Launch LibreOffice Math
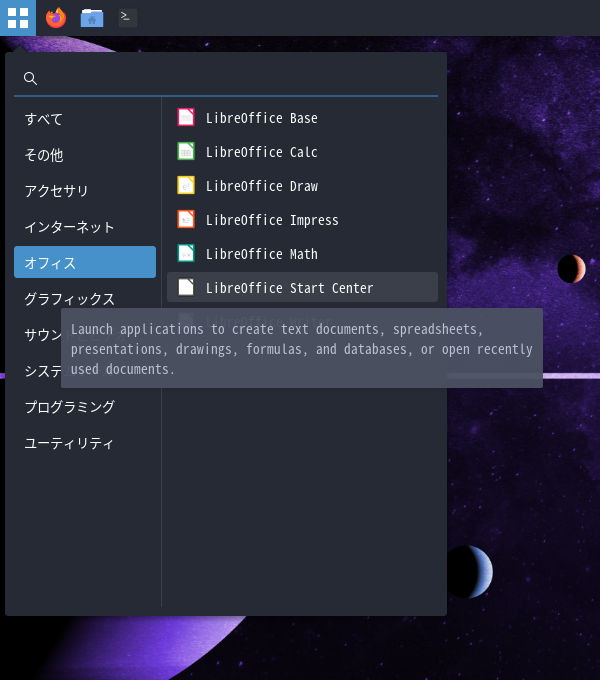Viewport: 600px width, 680px height. [302, 253]
